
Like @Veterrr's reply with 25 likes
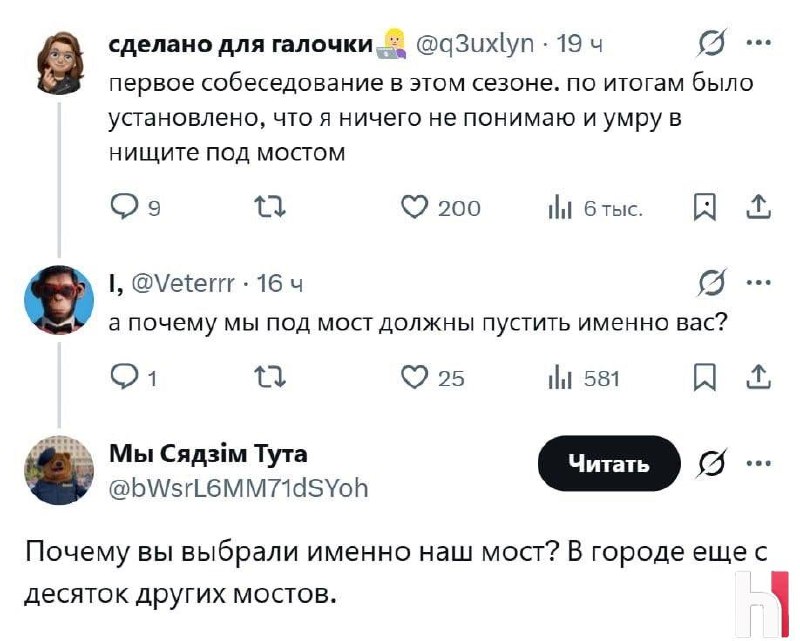[433, 378]
